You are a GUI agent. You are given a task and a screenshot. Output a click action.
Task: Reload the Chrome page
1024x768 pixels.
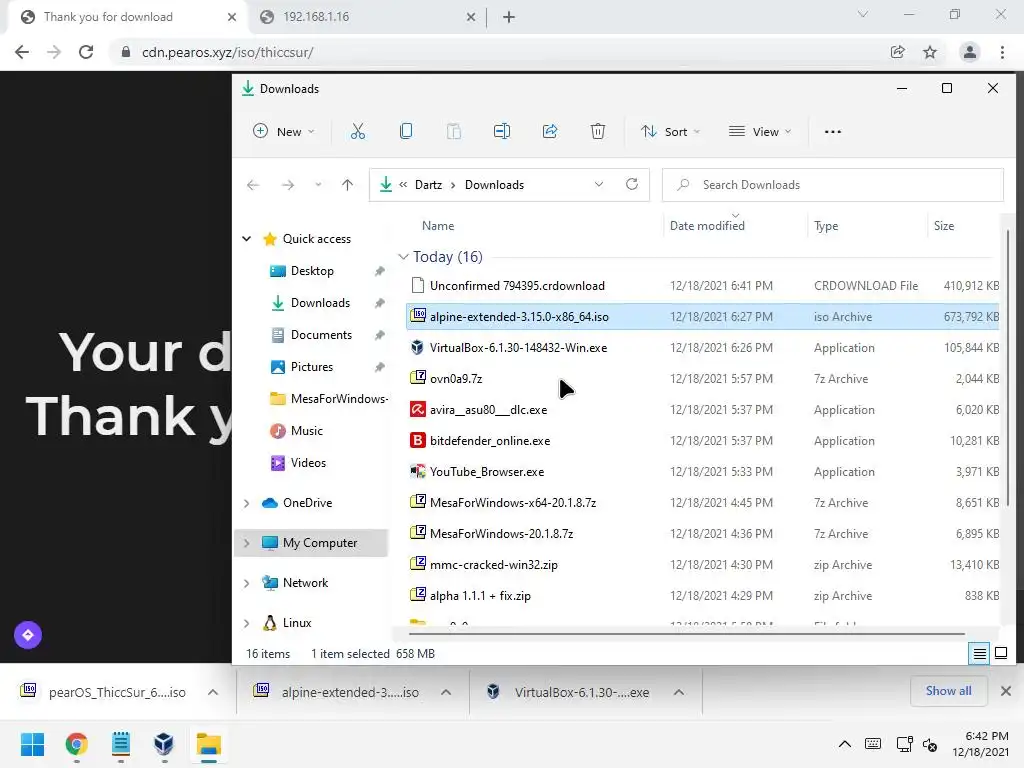pyautogui.click(x=86, y=52)
